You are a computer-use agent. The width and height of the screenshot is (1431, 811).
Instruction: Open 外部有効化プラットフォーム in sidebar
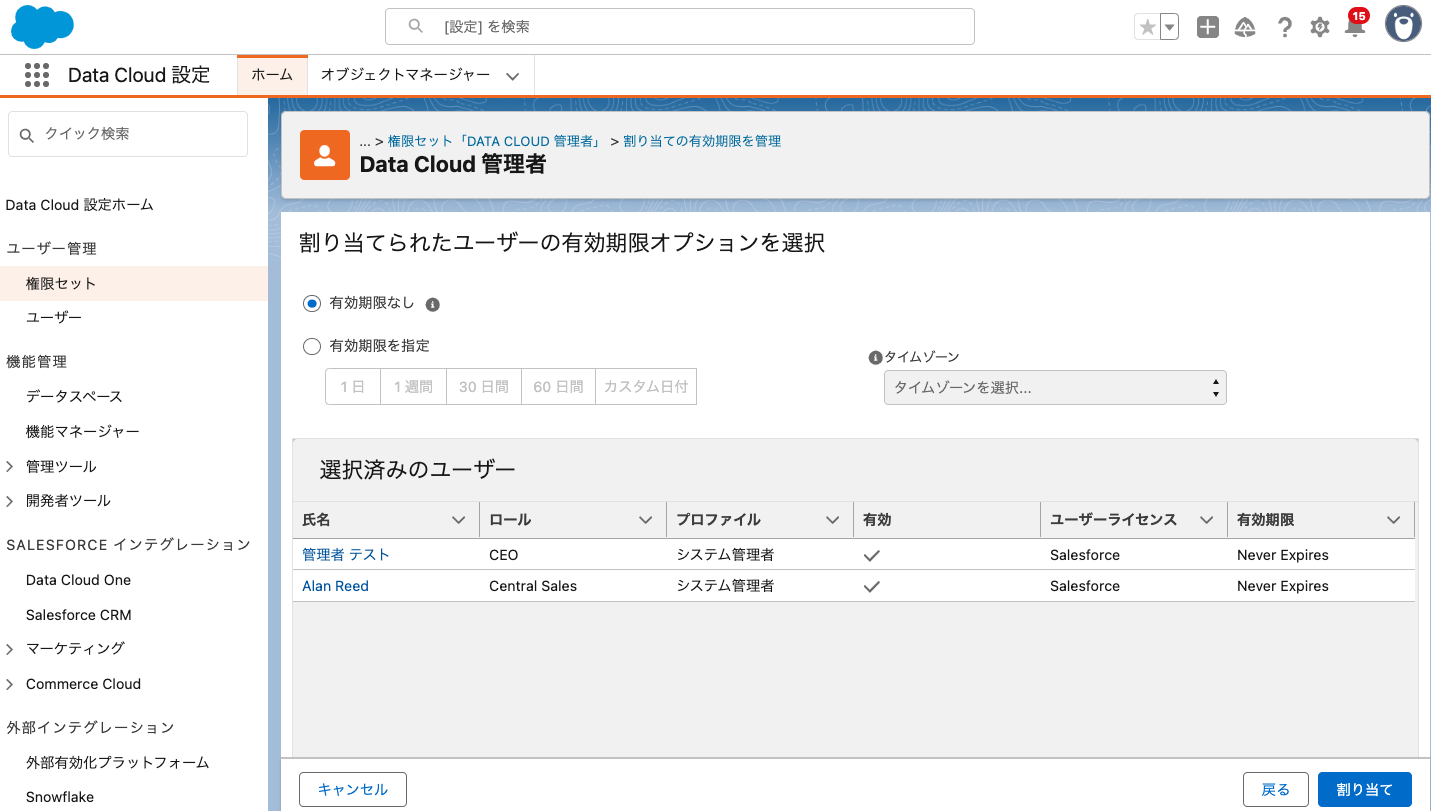click(118, 762)
